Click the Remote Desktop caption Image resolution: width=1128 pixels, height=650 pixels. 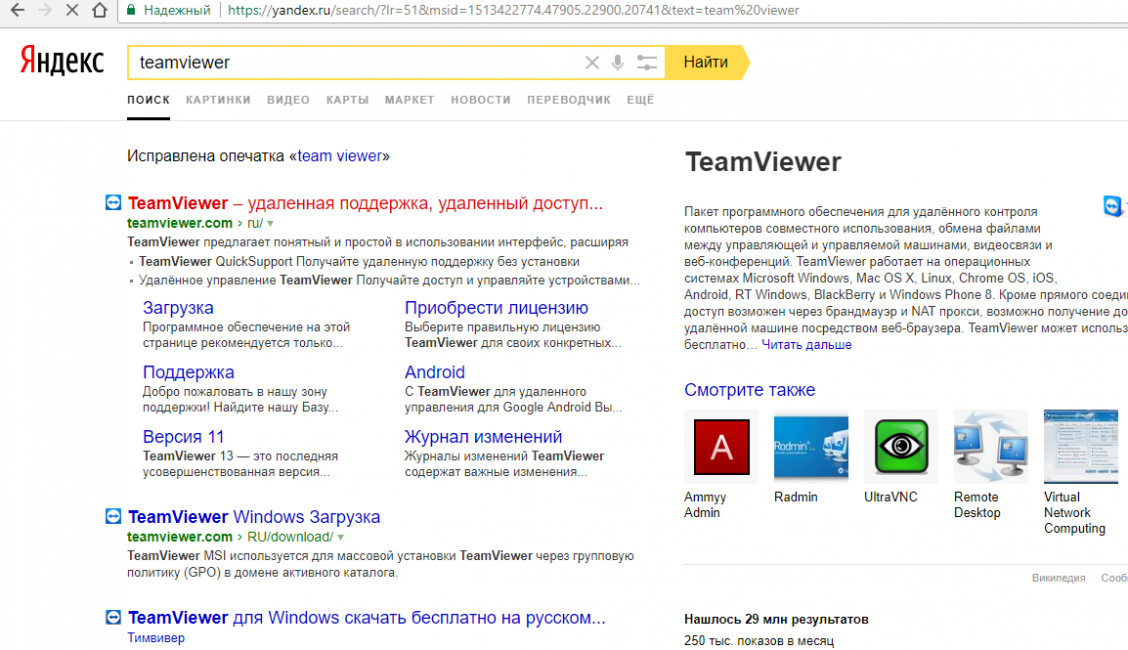click(x=977, y=505)
